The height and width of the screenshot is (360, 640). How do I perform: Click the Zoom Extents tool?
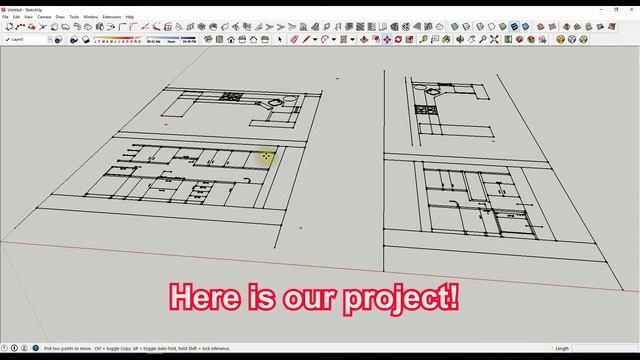click(x=494, y=40)
